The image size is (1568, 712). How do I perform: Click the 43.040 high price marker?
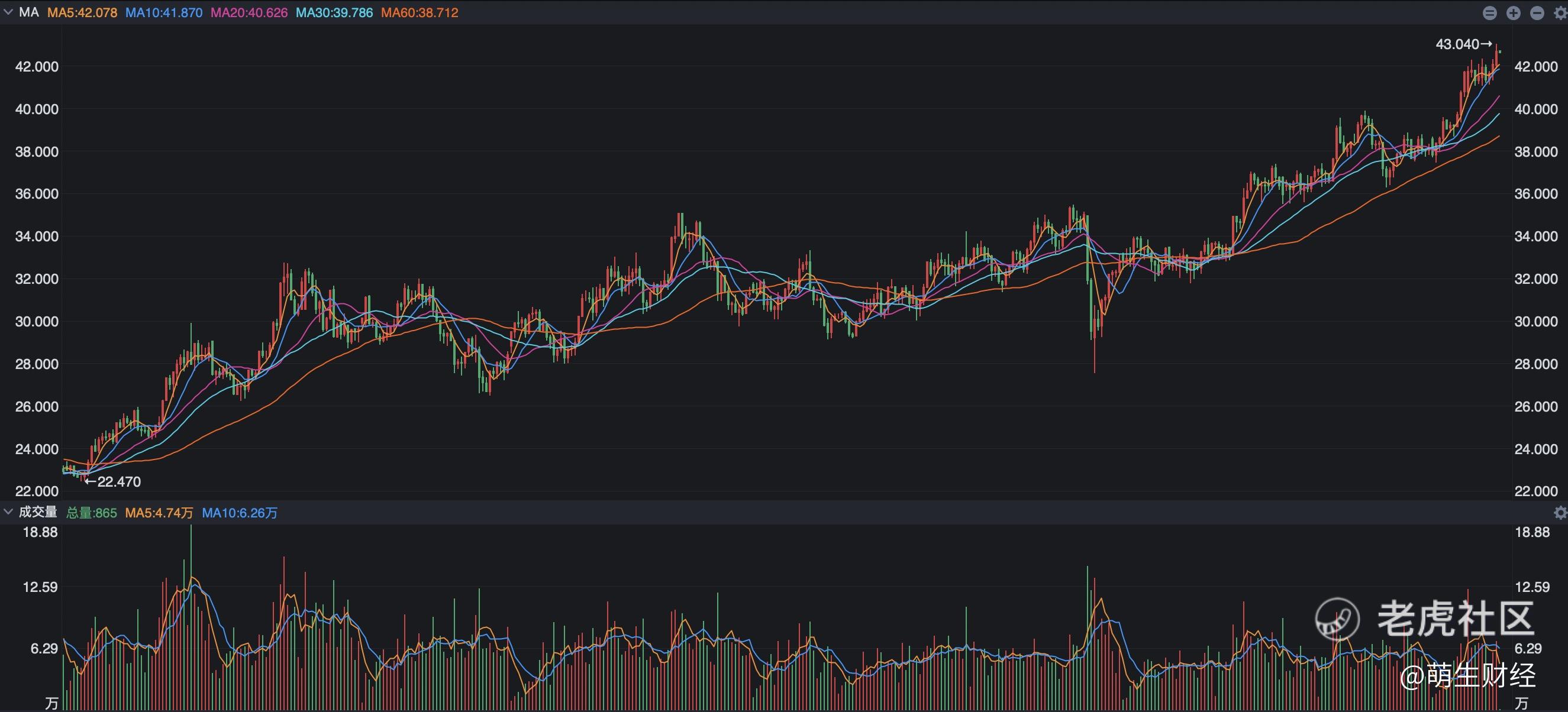coord(1463,44)
